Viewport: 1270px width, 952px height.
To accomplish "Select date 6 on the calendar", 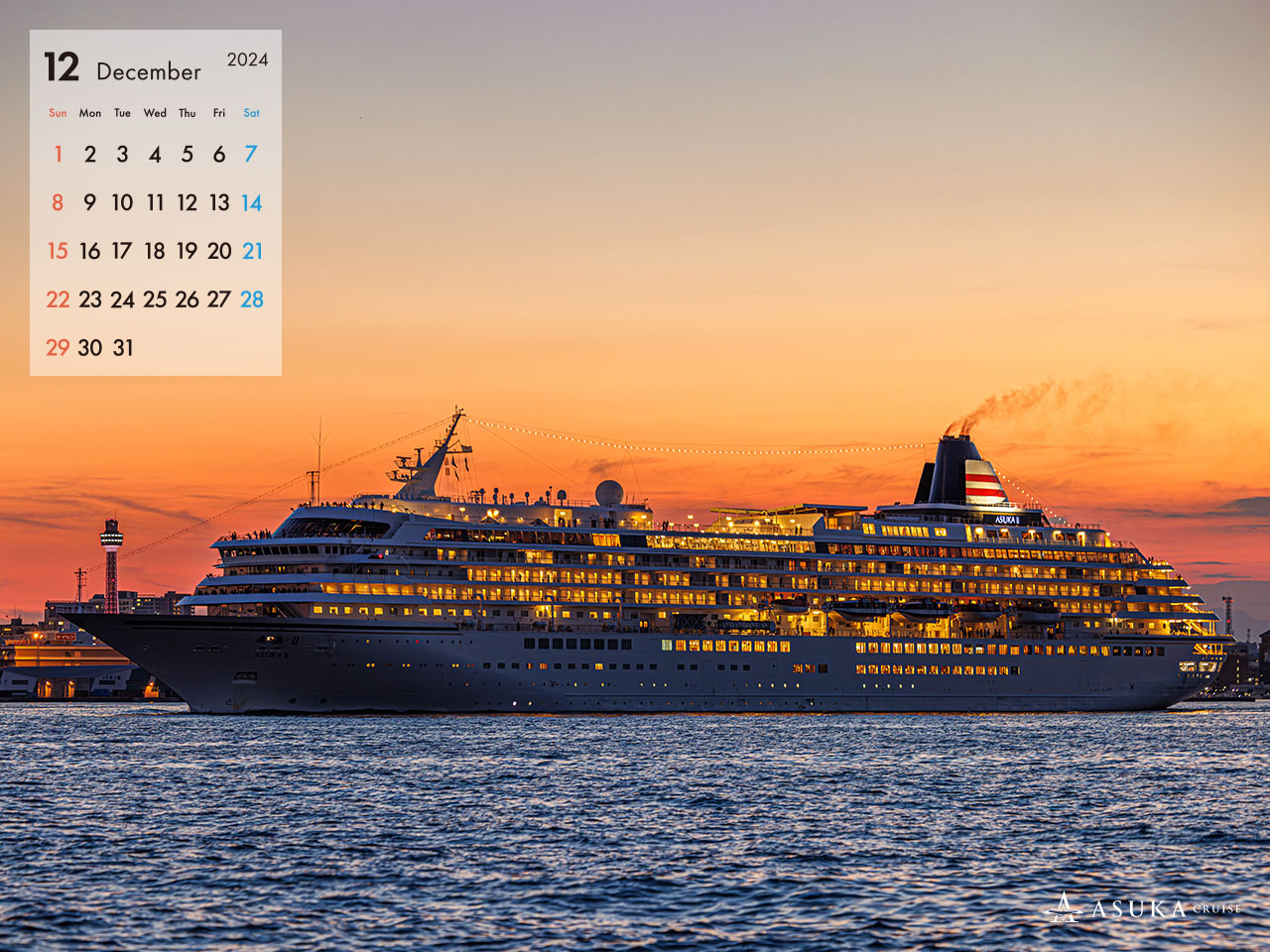I will [x=219, y=154].
